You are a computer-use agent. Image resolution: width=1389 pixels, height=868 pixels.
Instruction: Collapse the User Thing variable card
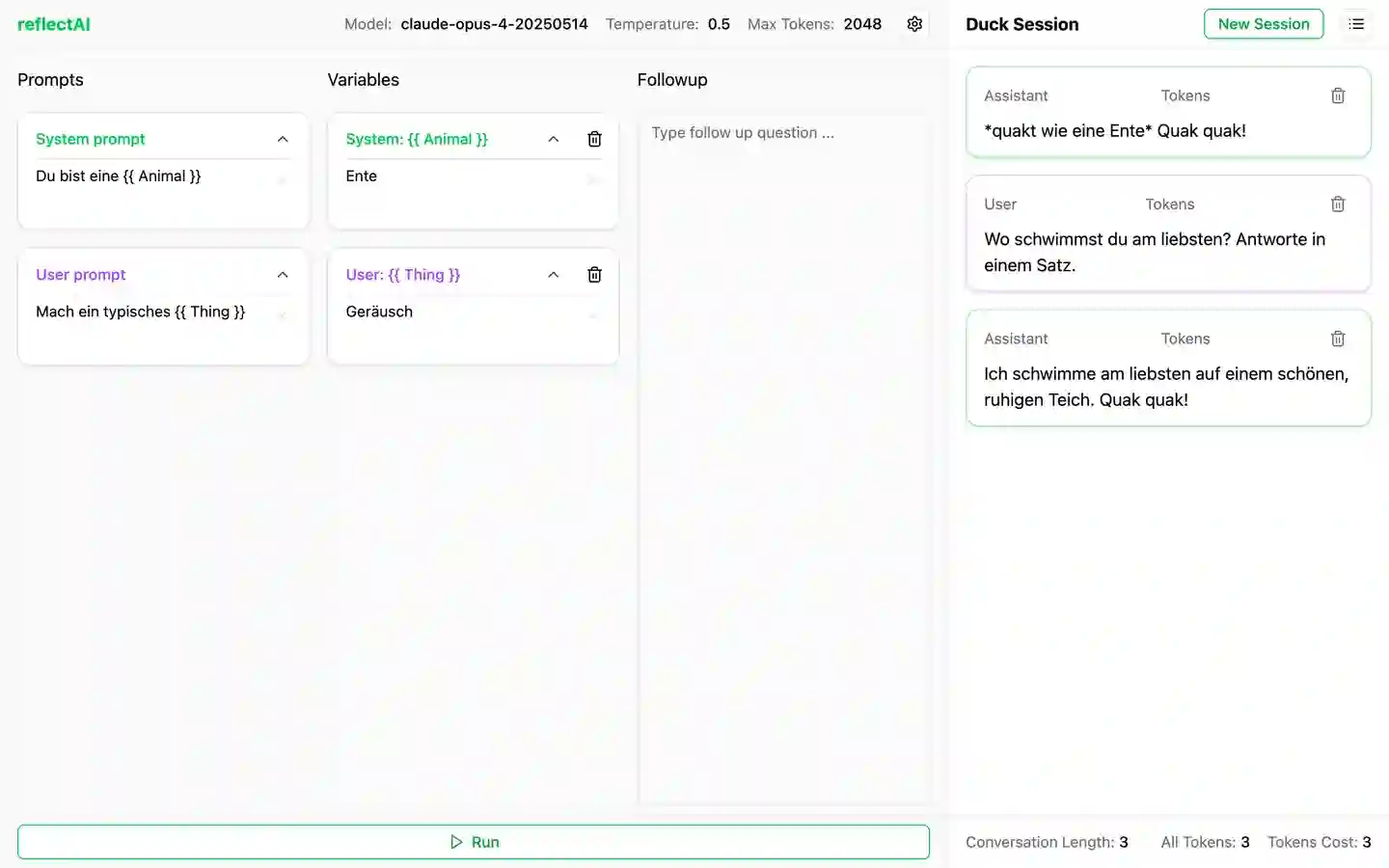point(554,275)
